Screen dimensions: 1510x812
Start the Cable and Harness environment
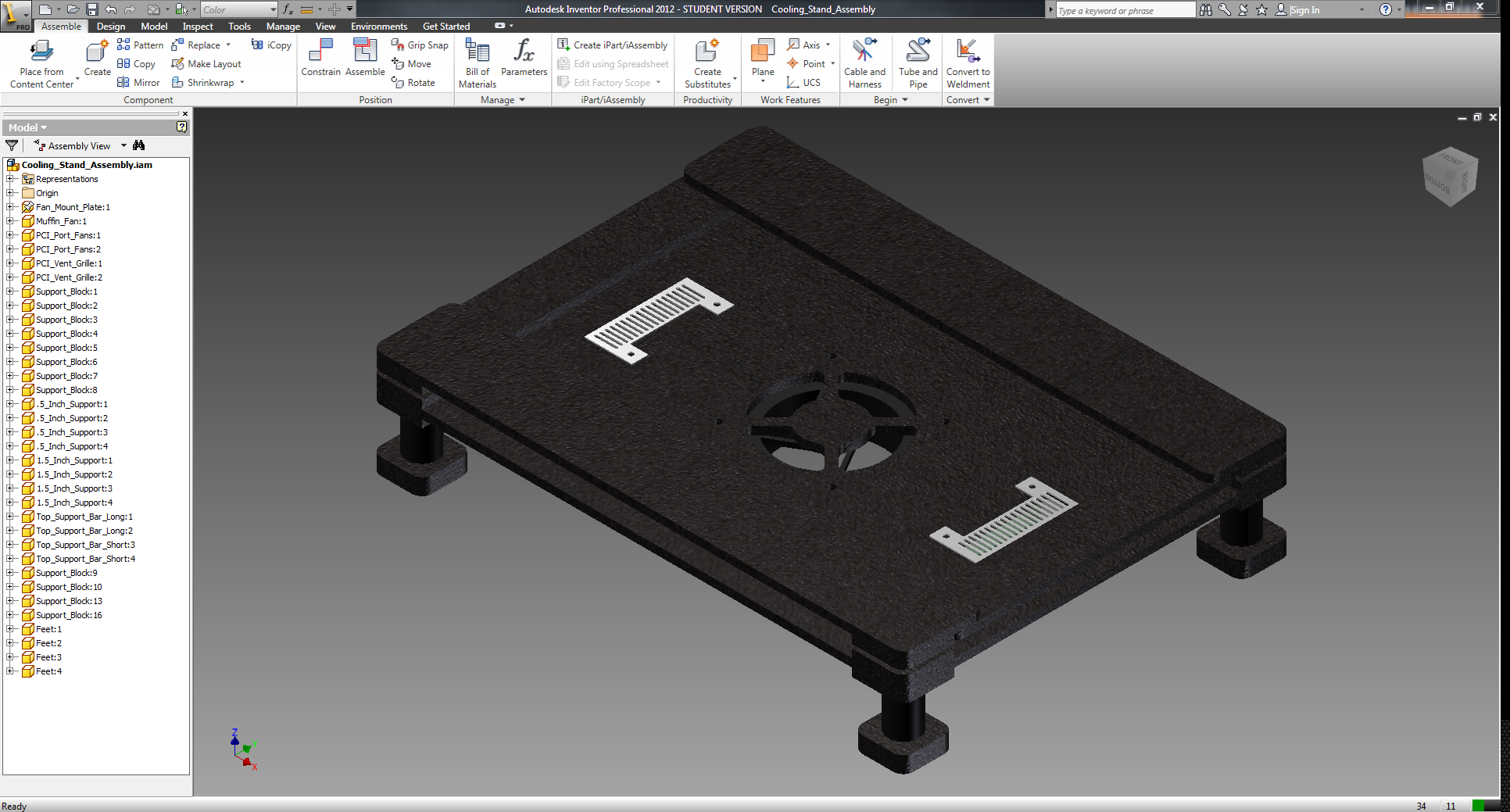(864, 63)
